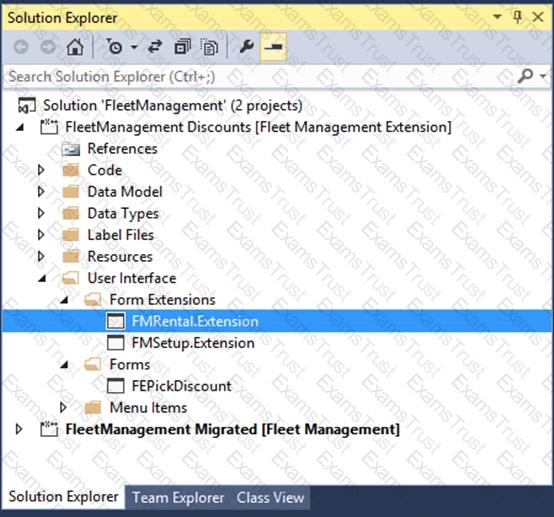Viewport: 554px width, 517px height.
Task: Open the Window Position dropdown arrow
Action: coord(497,17)
